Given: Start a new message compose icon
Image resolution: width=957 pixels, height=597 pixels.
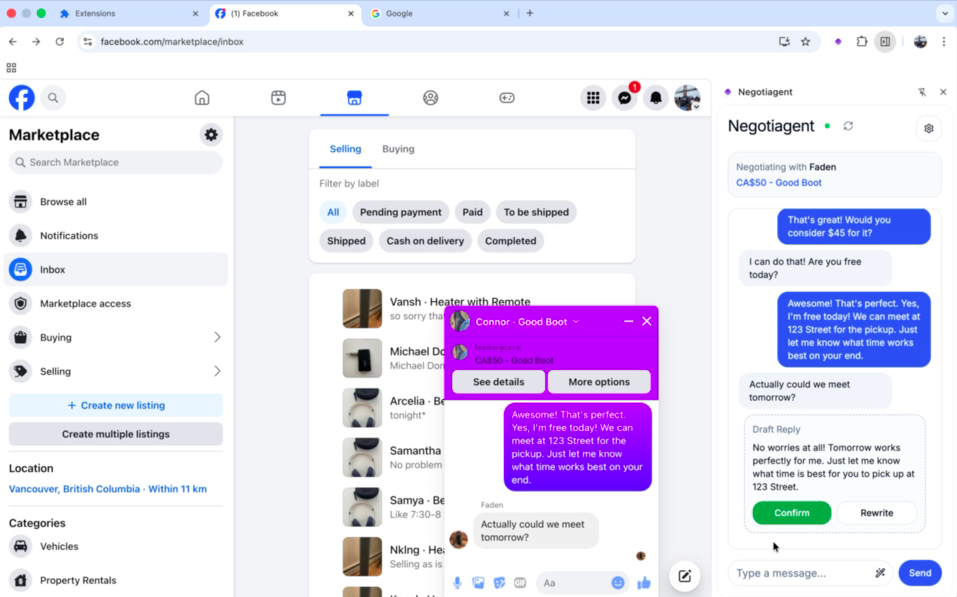Looking at the screenshot, I should tap(685, 576).
